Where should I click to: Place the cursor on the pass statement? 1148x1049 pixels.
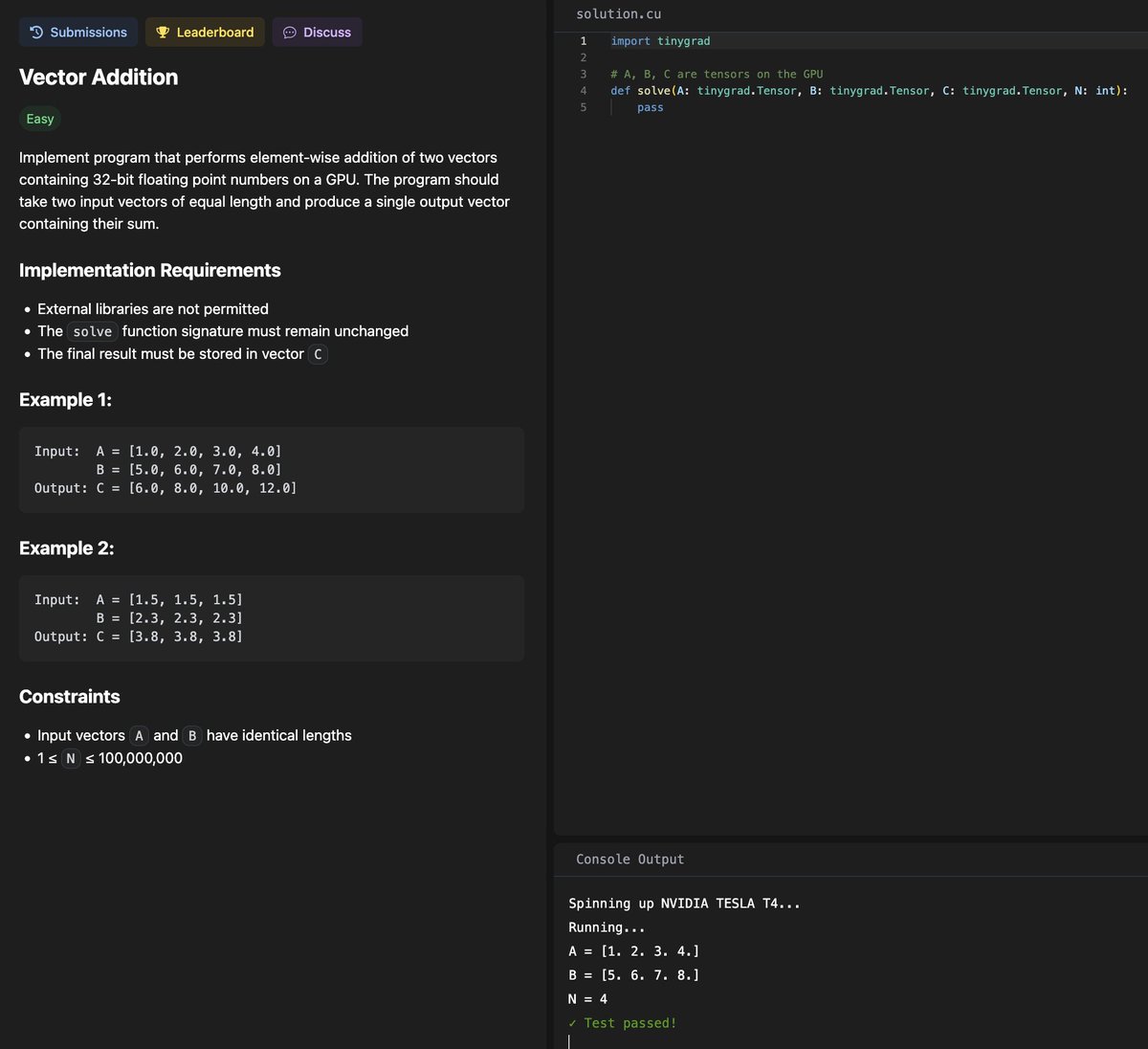click(651, 107)
